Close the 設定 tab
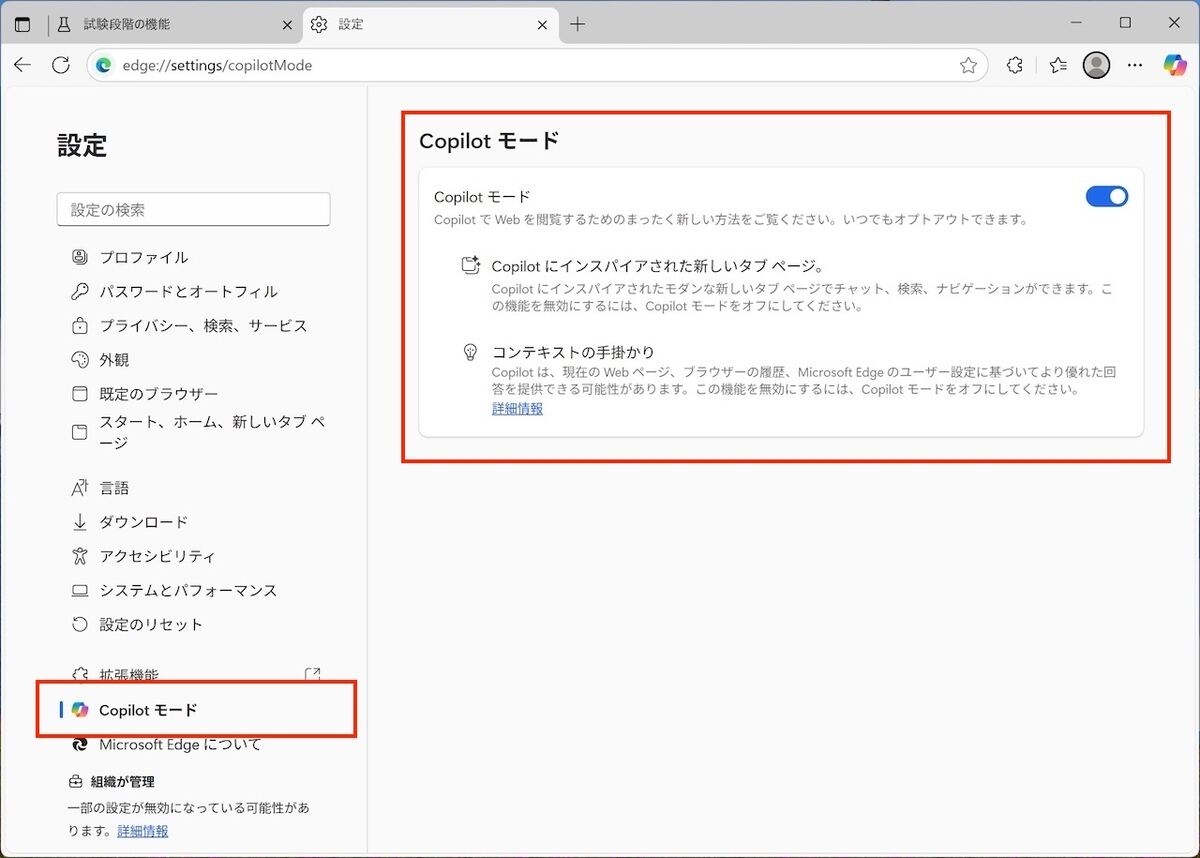Image resolution: width=1200 pixels, height=858 pixels. (543, 25)
